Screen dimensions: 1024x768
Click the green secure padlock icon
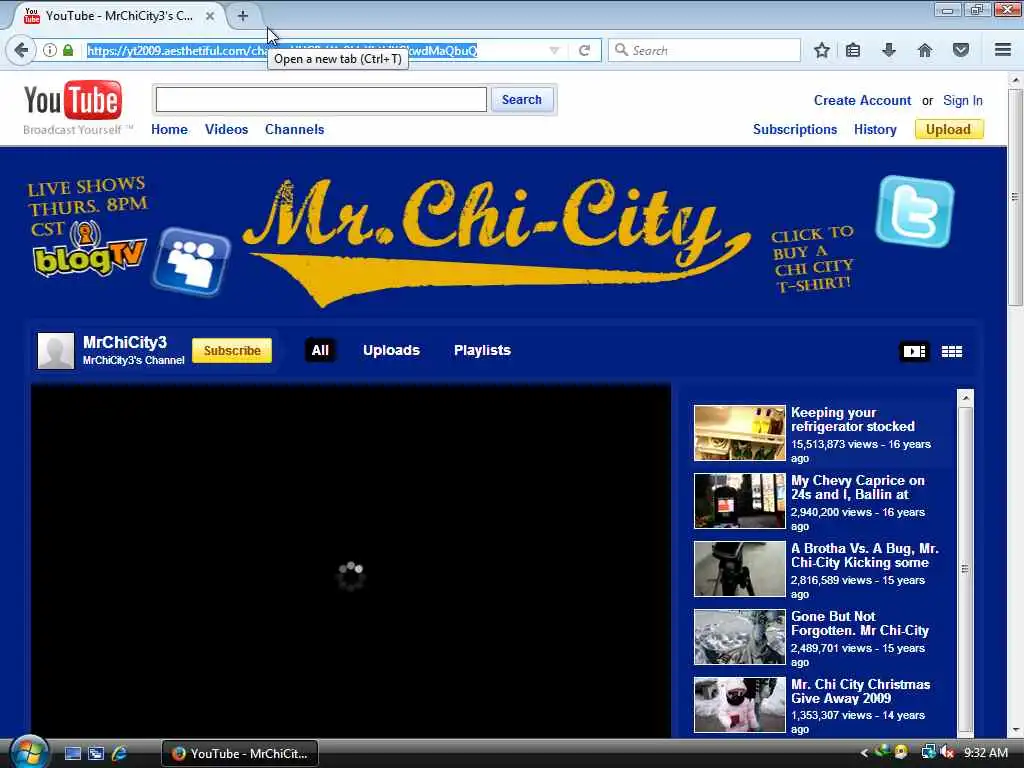click(x=68, y=50)
